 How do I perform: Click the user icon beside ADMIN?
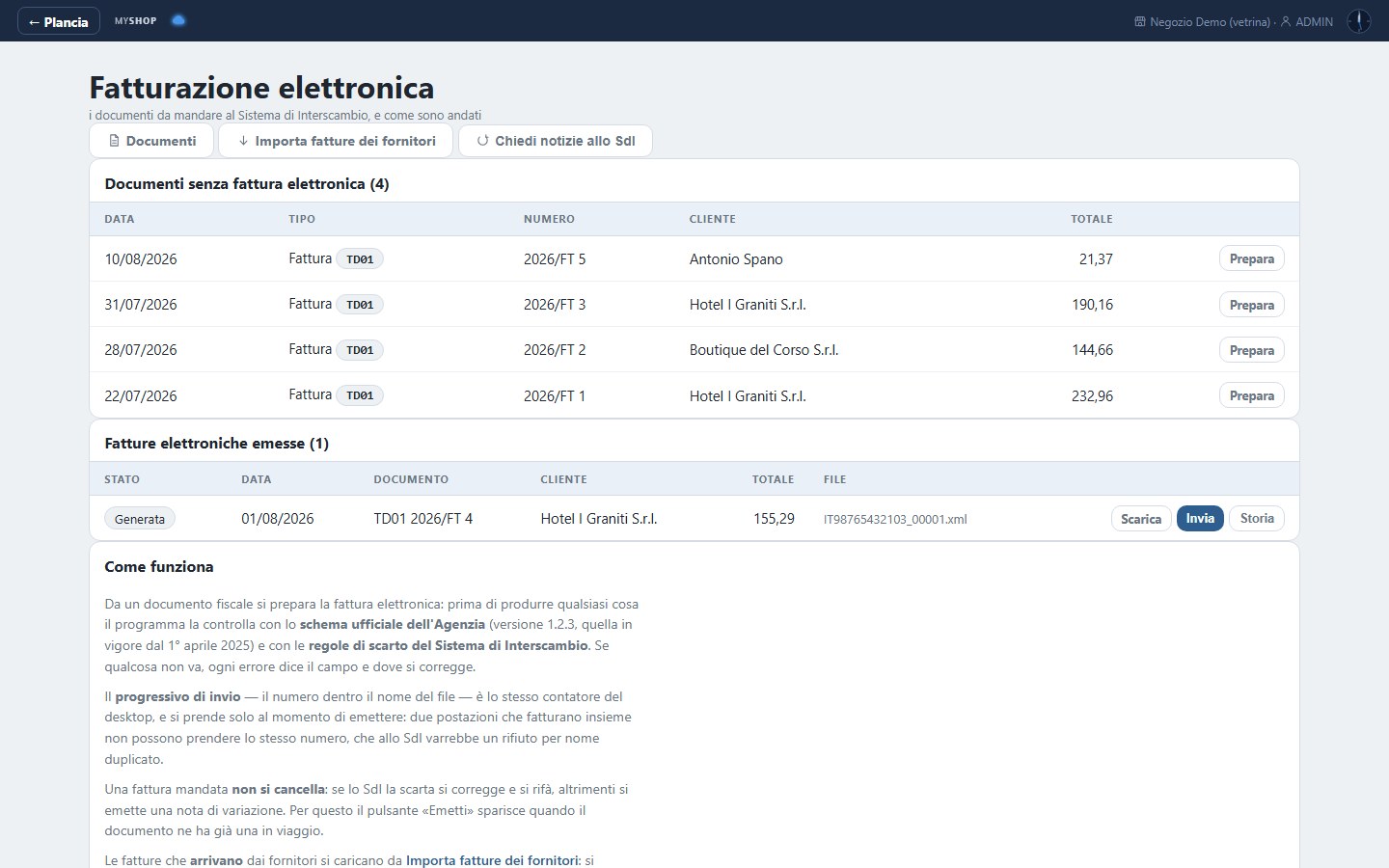tap(1286, 21)
